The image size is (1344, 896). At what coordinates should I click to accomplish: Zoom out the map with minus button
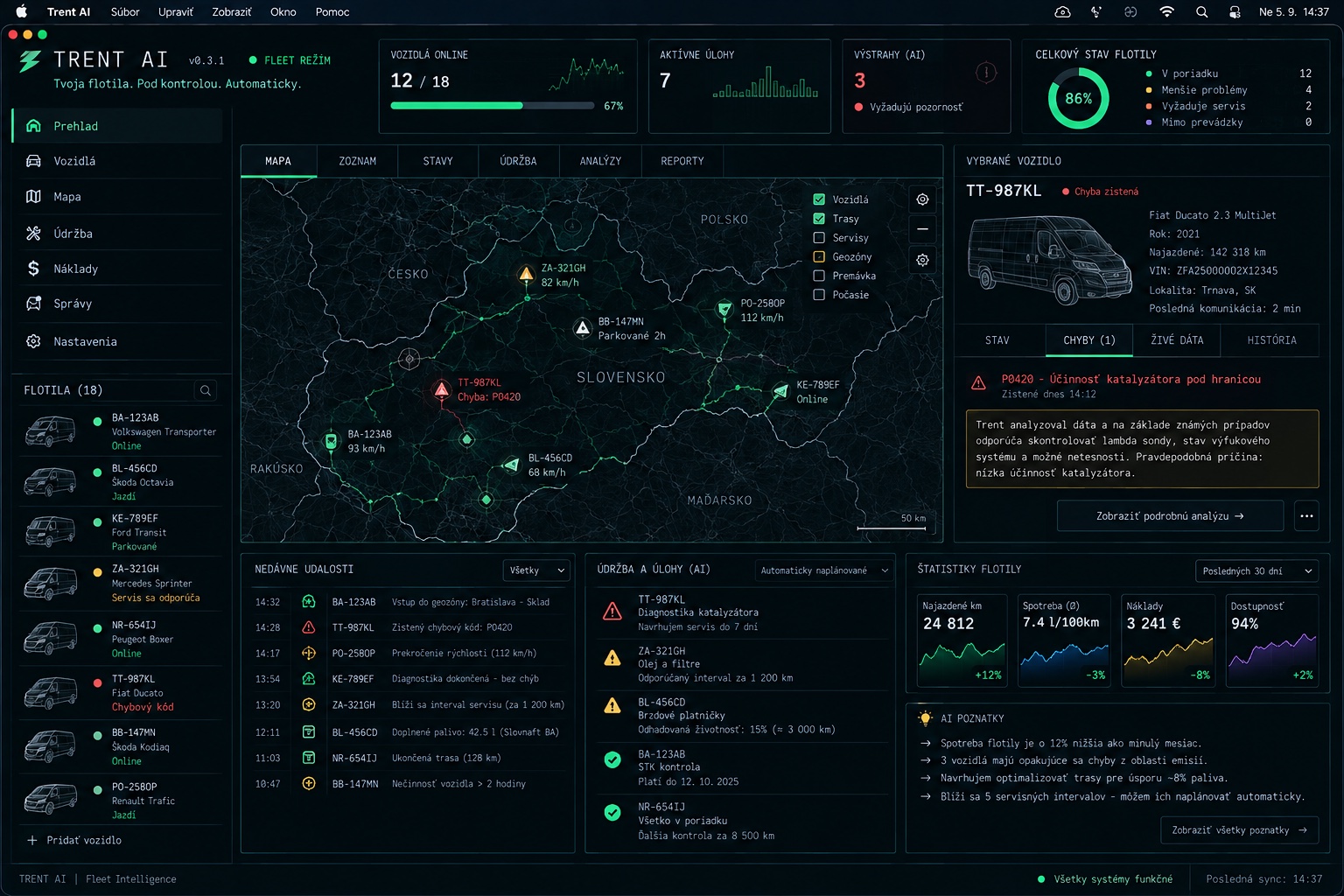922,229
